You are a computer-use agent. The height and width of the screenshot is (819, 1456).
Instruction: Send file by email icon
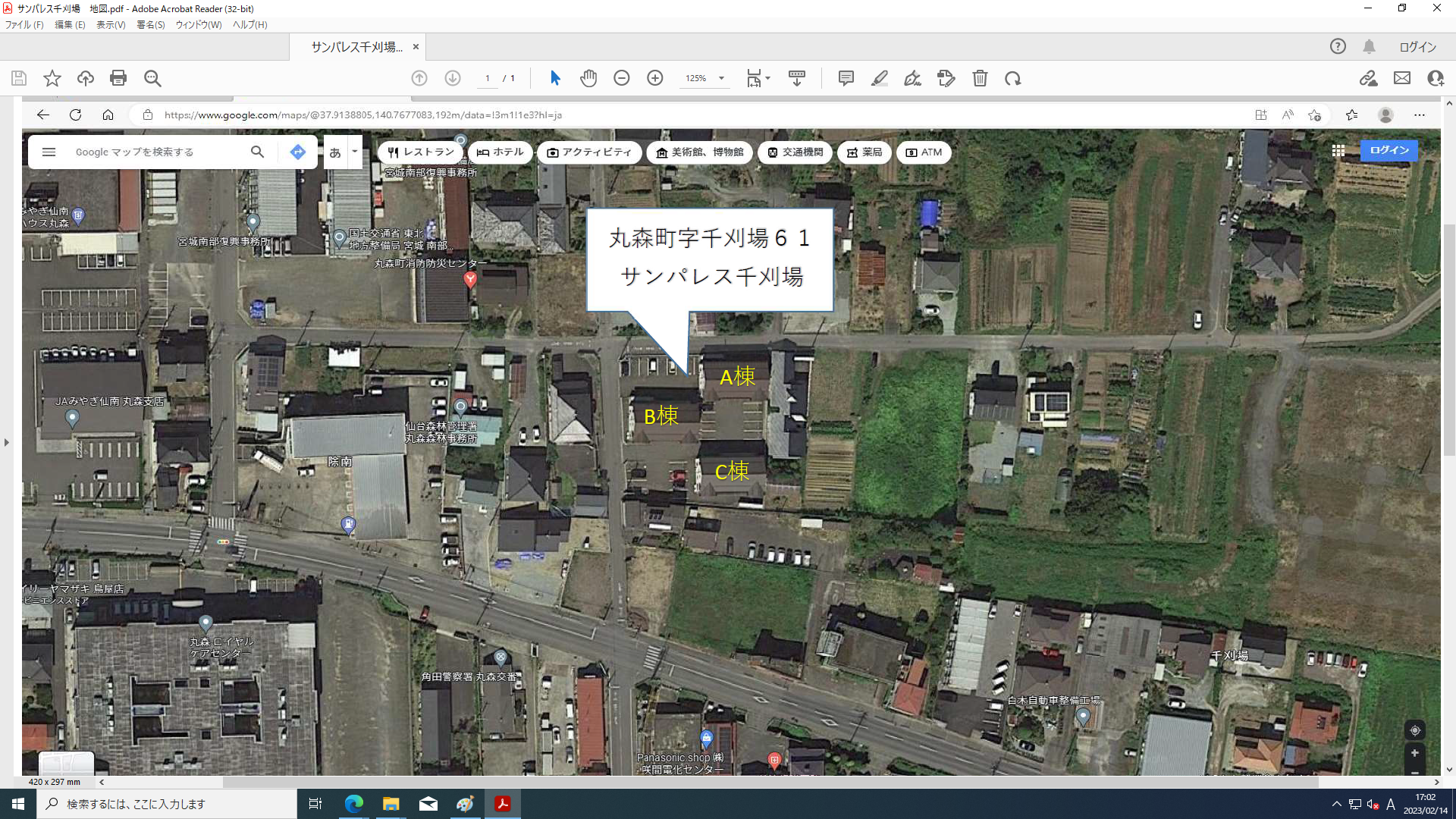click(1402, 78)
